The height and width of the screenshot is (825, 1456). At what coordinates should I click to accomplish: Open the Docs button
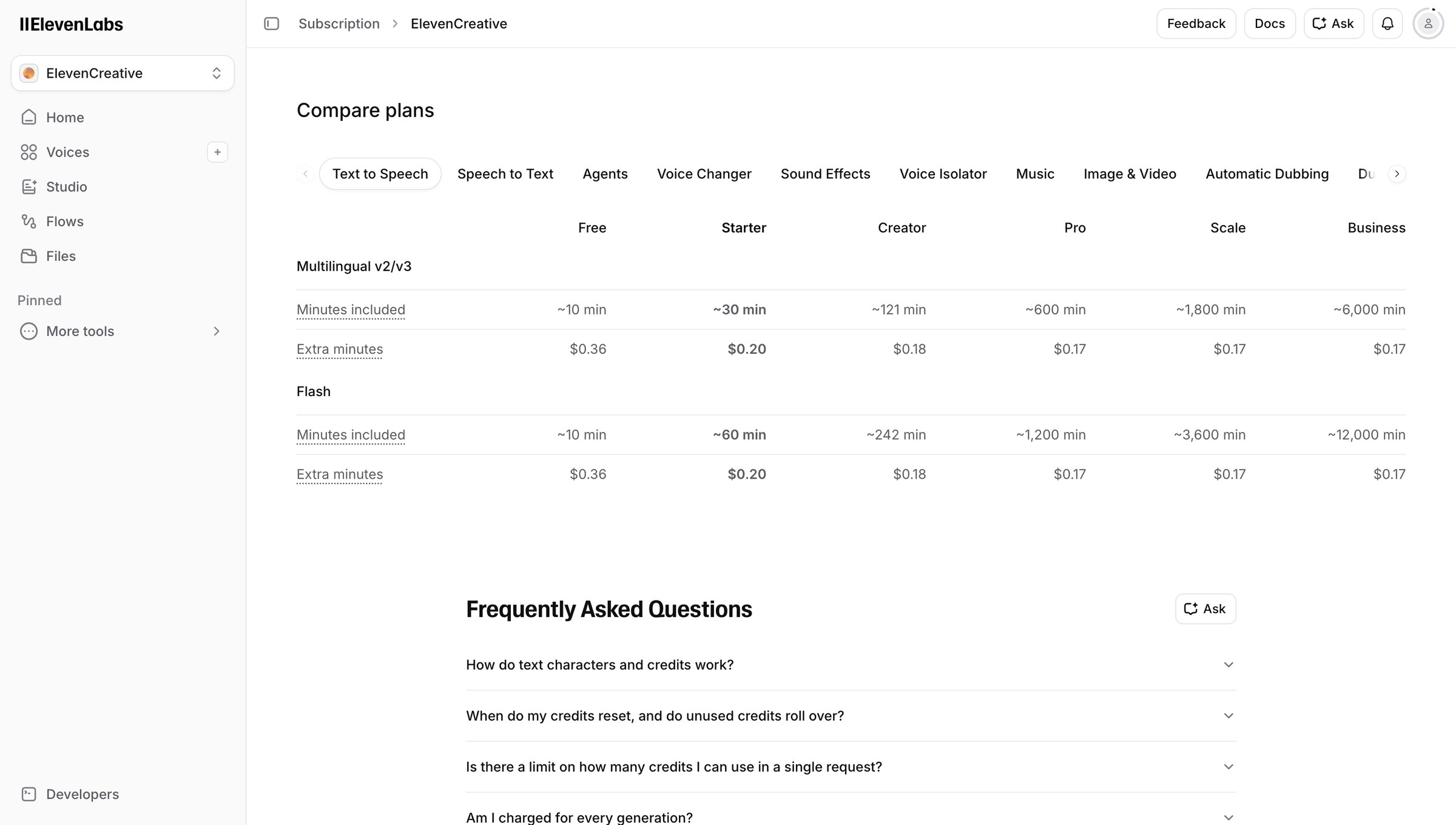click(1269, 24)
